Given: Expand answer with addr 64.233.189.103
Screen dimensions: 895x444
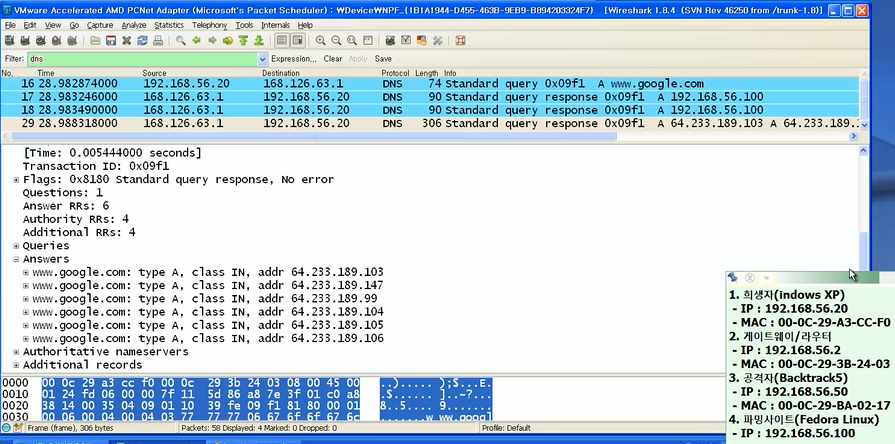Looking at the screenshot, I should [x=26, y=272].
